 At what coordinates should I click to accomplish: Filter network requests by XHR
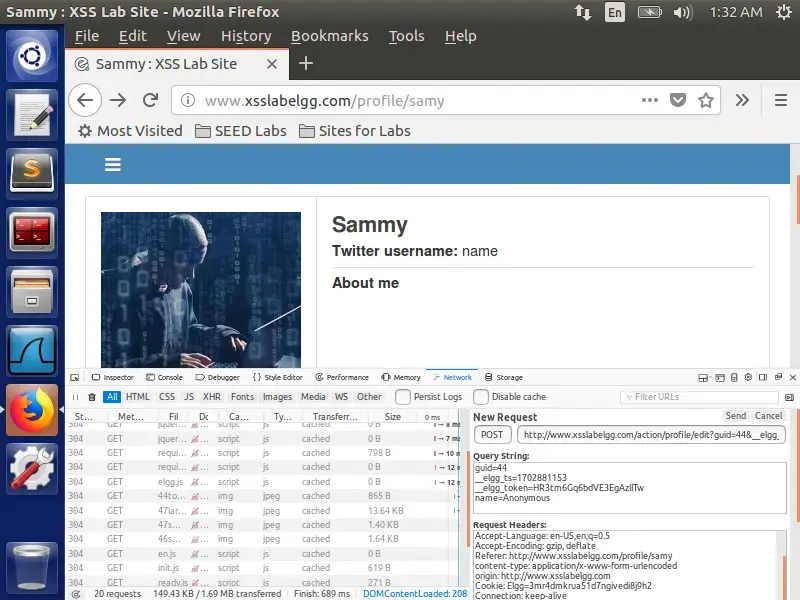[x=212, y=397]
